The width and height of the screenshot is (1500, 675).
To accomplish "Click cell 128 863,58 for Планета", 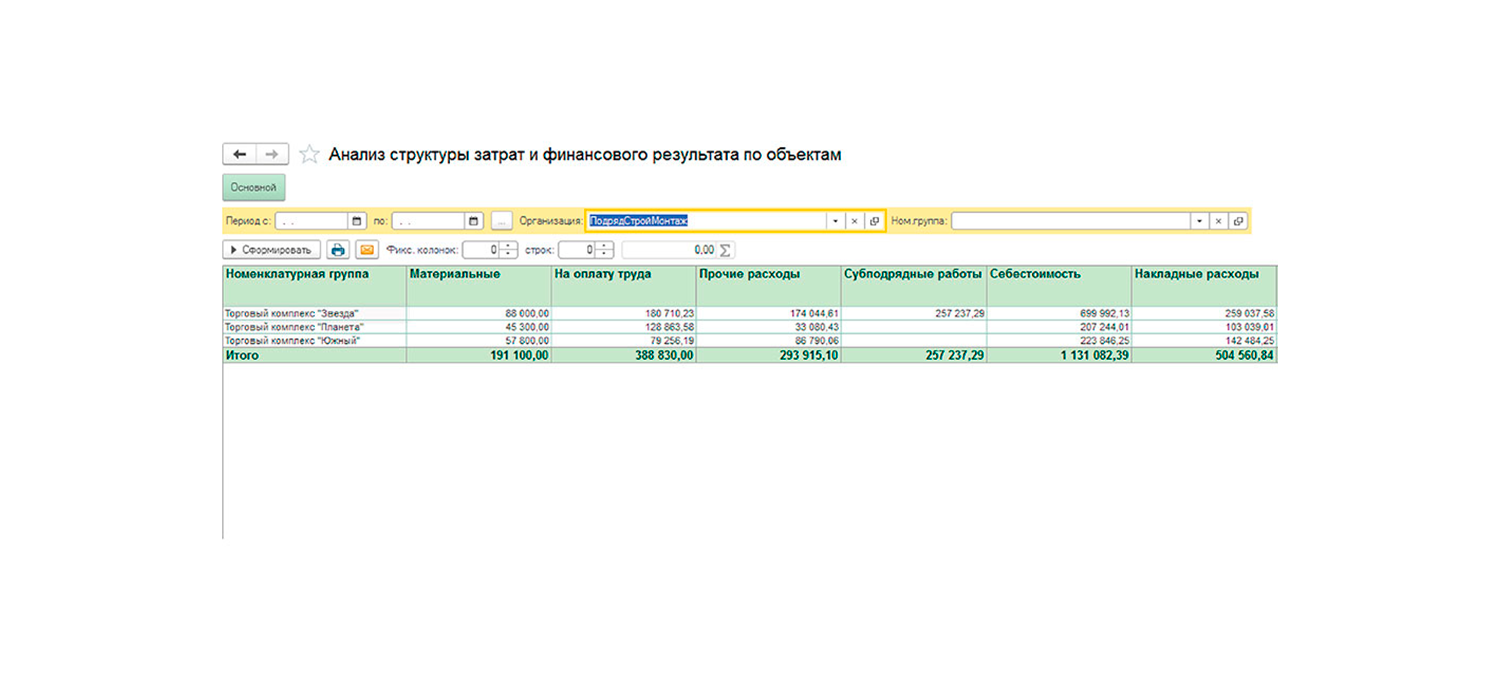I will 624,327.
